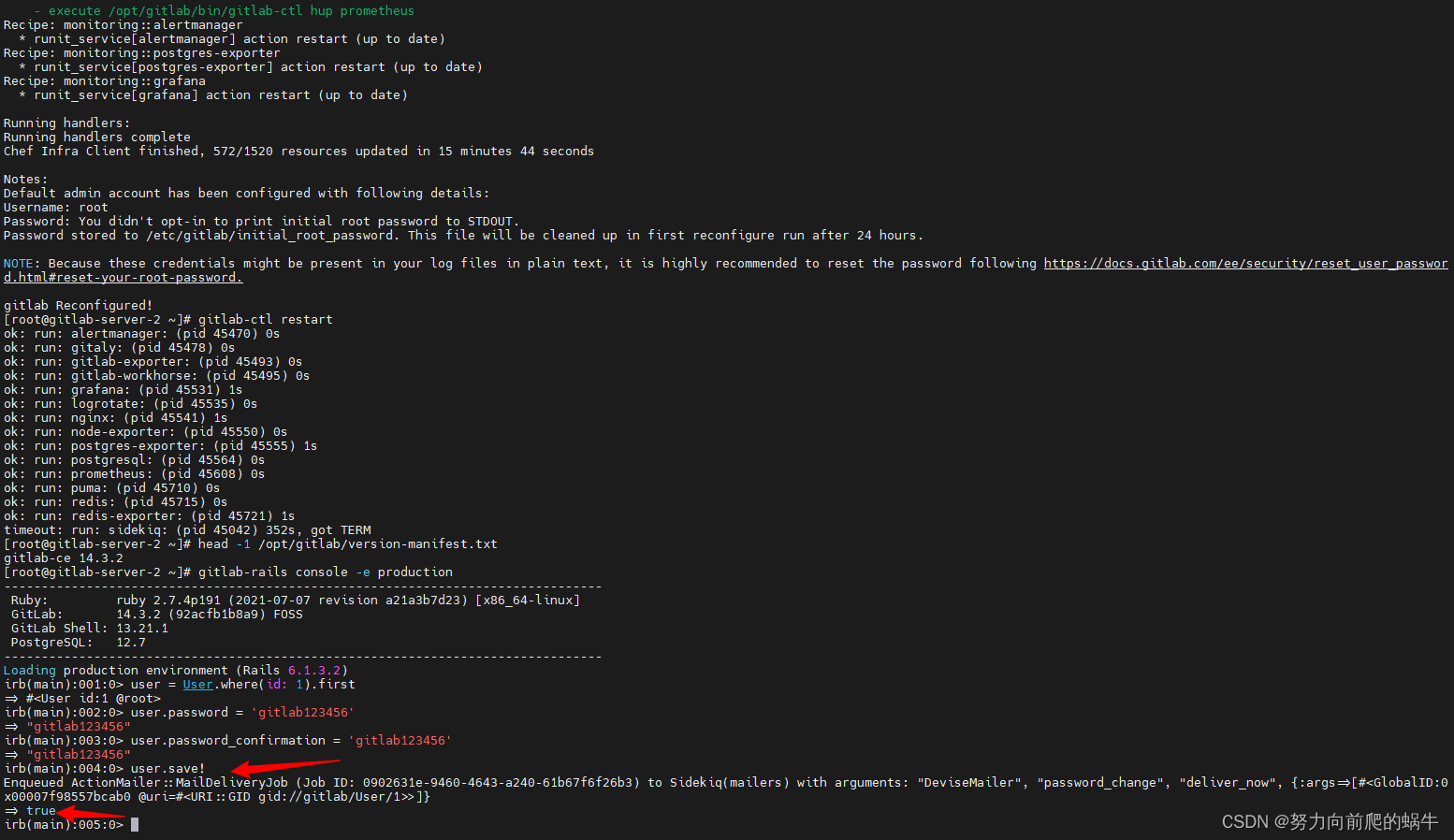Click the red arrow pointing to true
The width and height of the screenshot is (1454, 840).
pyautogui.click(x=91, y=816)
